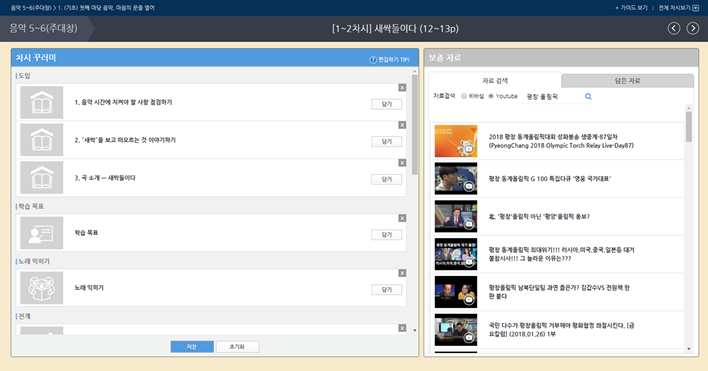
Task: Open the Olympic Torch Relay video thumbnail
Action: pos(456,141)
